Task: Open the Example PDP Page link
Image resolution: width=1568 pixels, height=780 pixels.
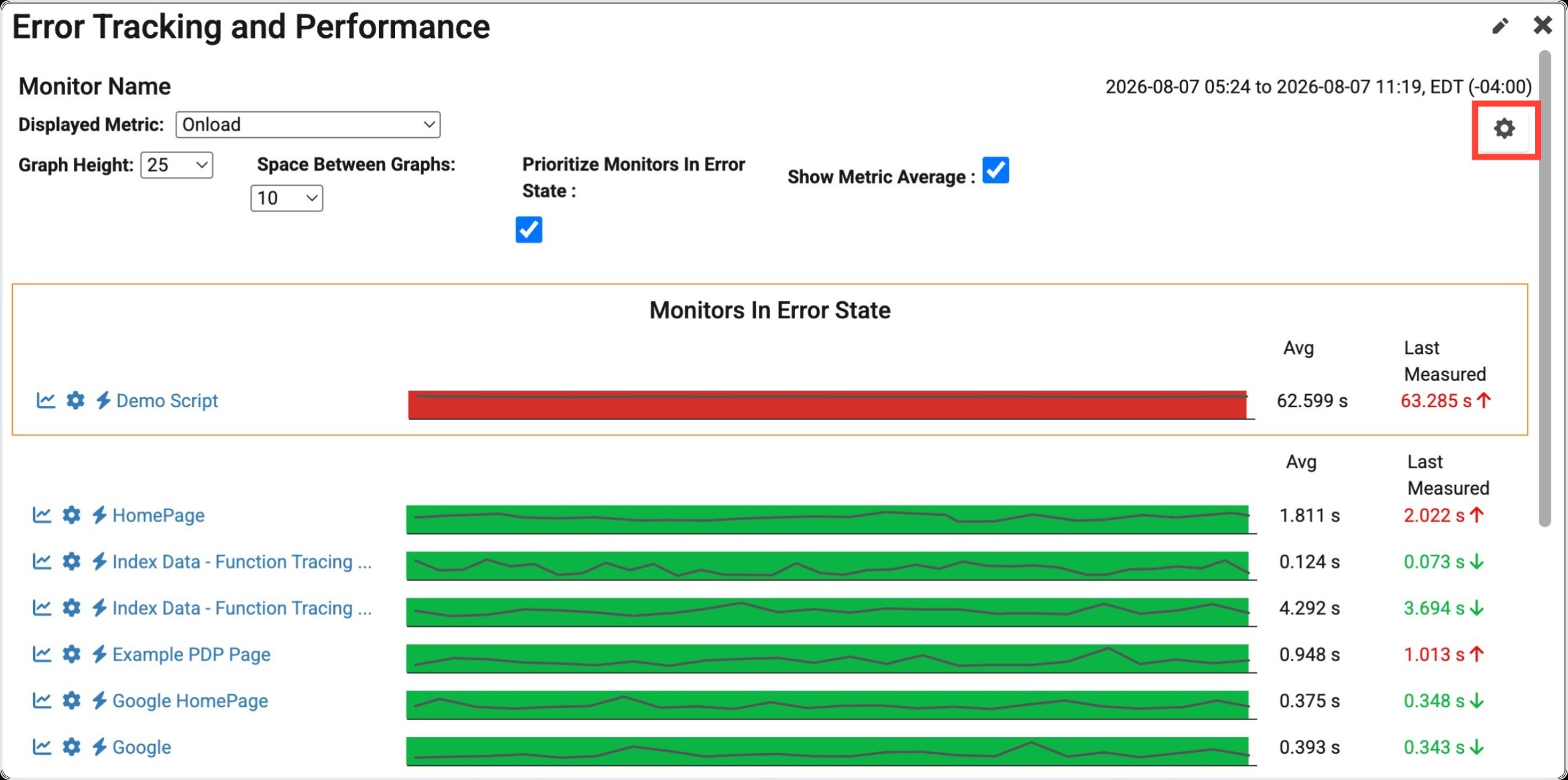Action: [192, 654]
